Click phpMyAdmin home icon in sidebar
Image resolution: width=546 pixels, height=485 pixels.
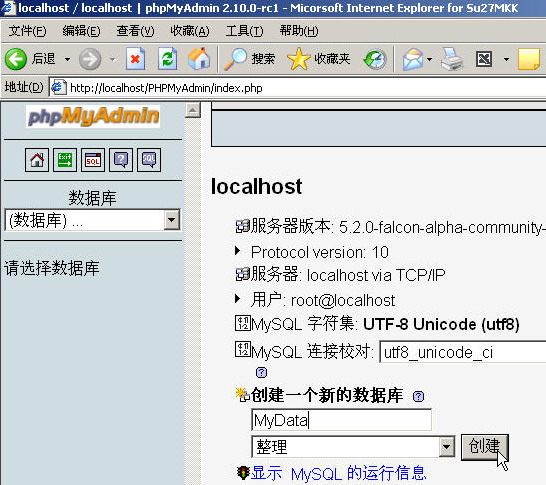(37, 160)
